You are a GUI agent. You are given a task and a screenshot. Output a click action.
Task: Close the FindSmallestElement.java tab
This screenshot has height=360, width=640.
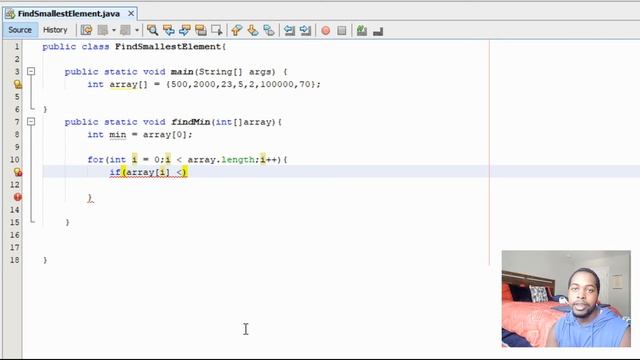(131, 13)
